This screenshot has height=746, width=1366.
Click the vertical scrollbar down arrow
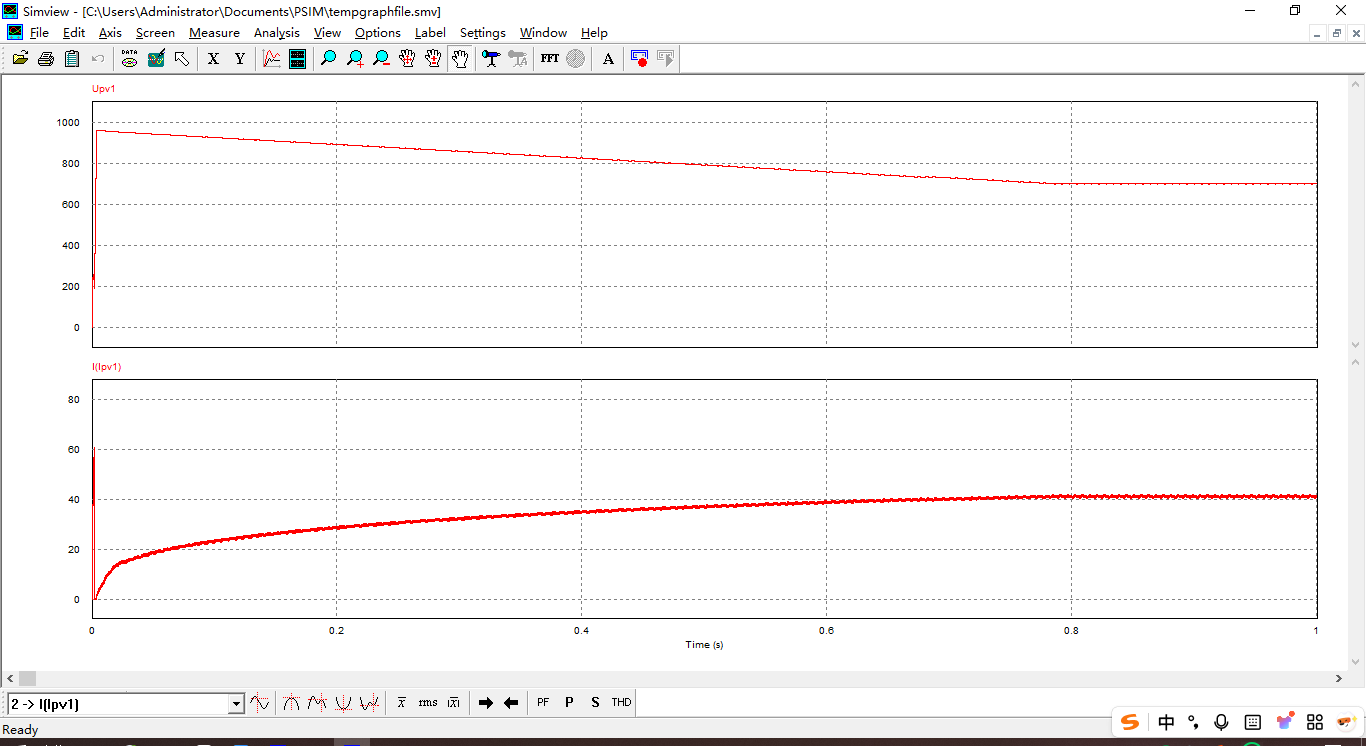1356,661
